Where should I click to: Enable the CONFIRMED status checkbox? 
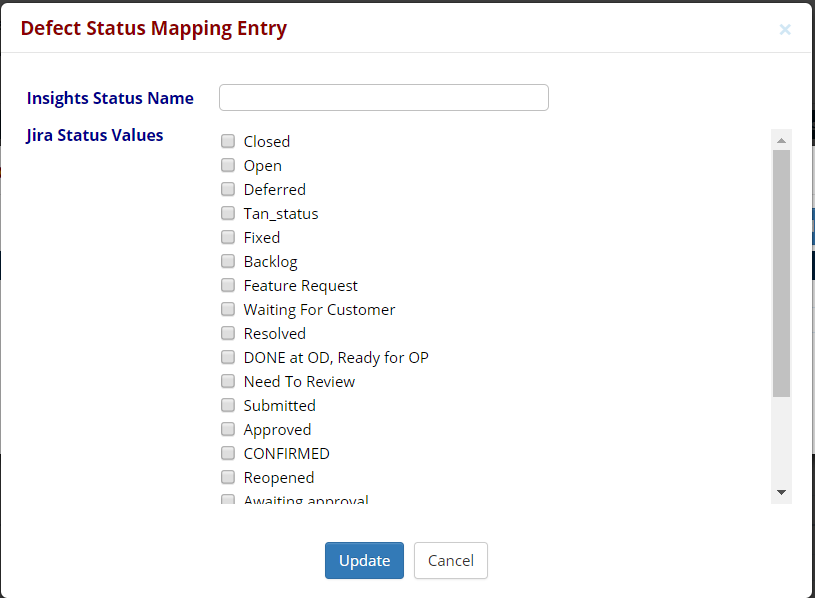(x=227, y=453)
